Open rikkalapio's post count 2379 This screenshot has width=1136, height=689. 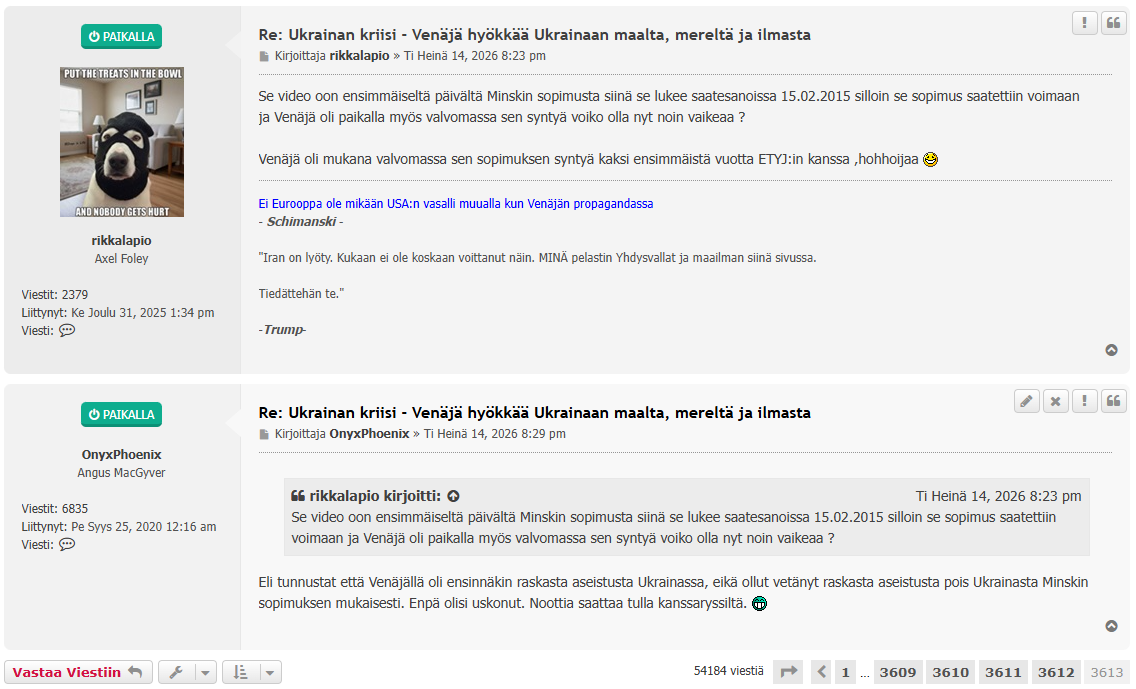[75, 295]
